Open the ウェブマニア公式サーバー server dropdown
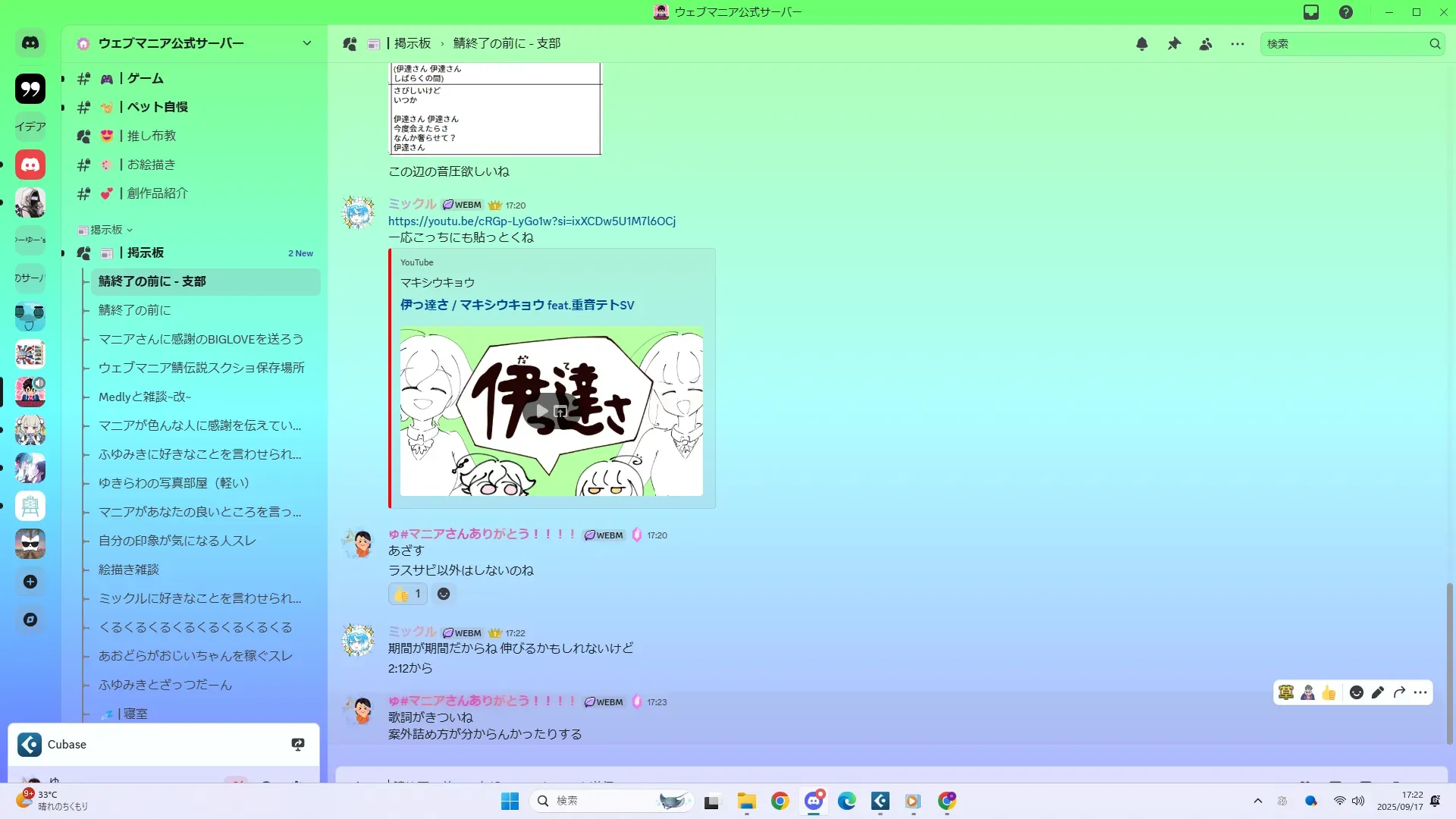 306,43
